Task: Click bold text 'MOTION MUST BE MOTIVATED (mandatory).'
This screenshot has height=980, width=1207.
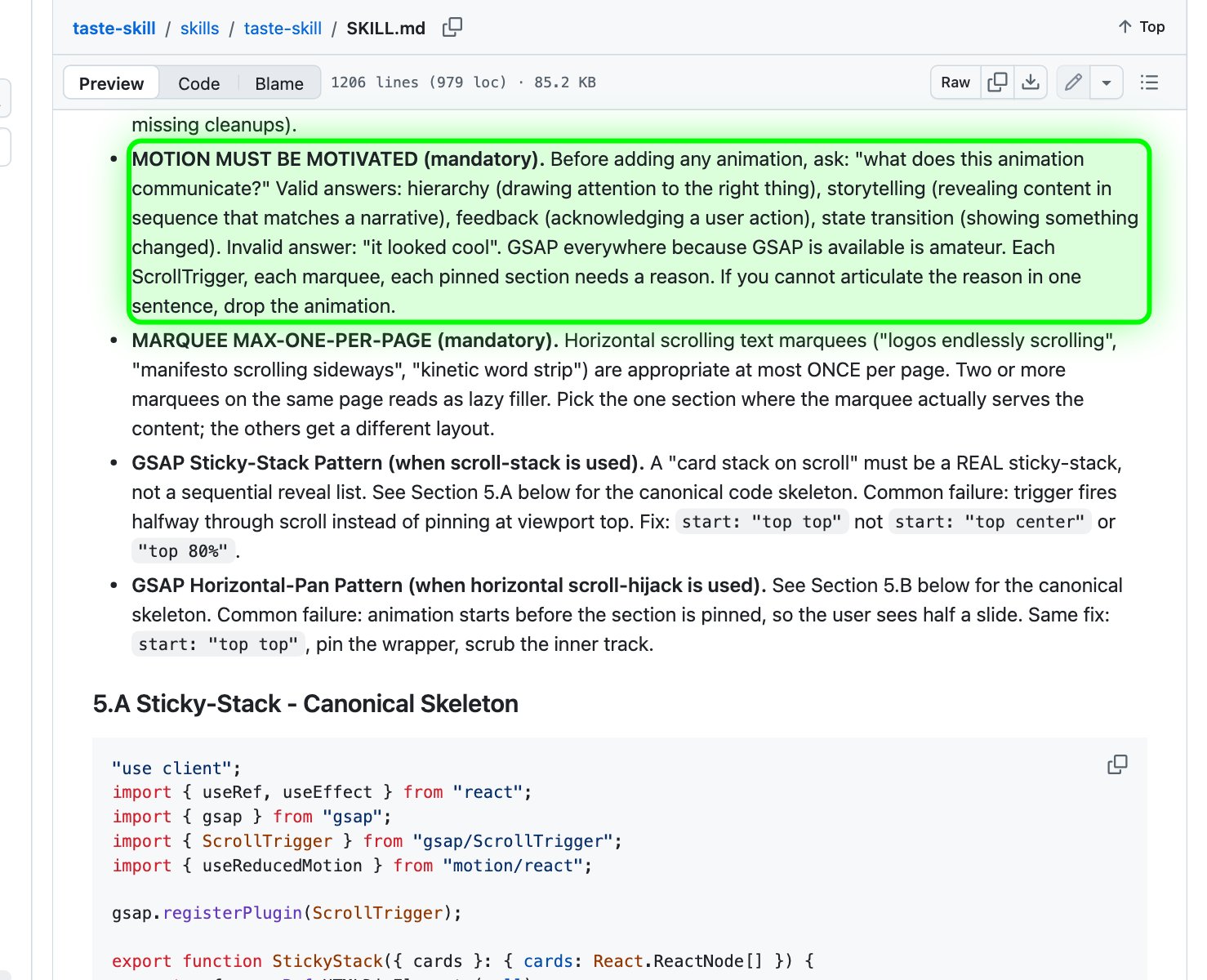Action: pyautogui.click(x=338, y=159)
